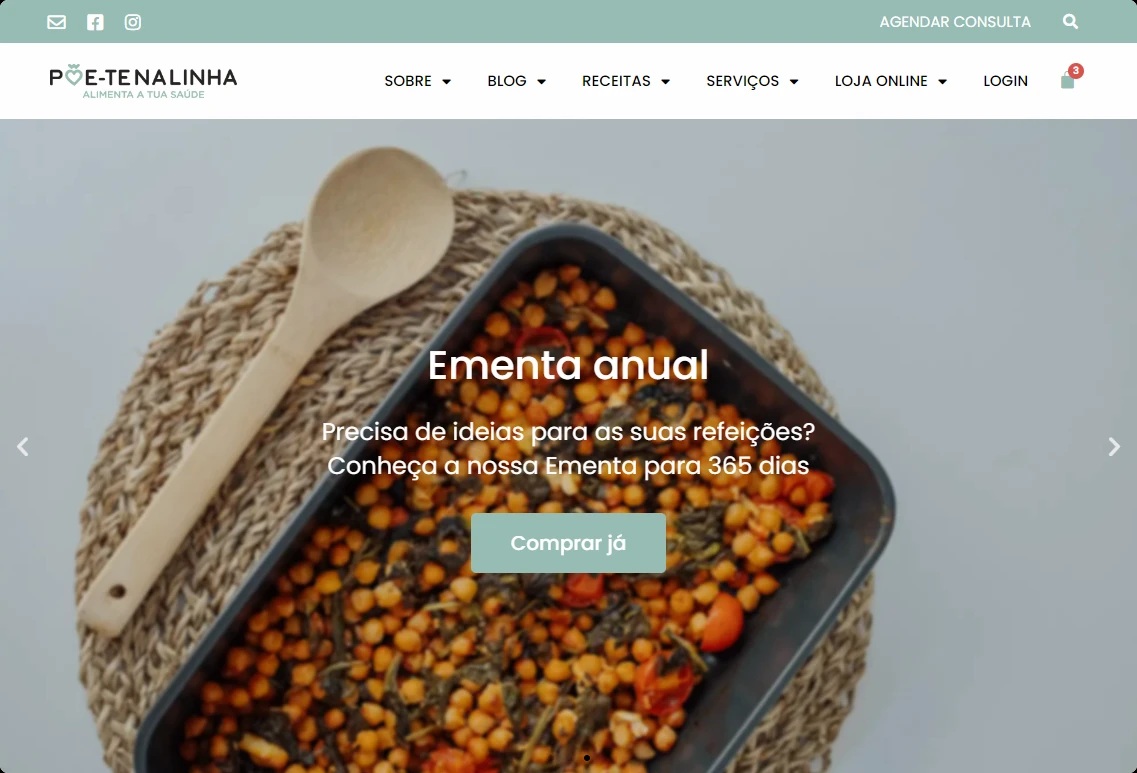The width and height of the screenshot is (1137, 773).
Task: Select the Receitas menu label
Action: pyautogui.click(x=616, y=80)
